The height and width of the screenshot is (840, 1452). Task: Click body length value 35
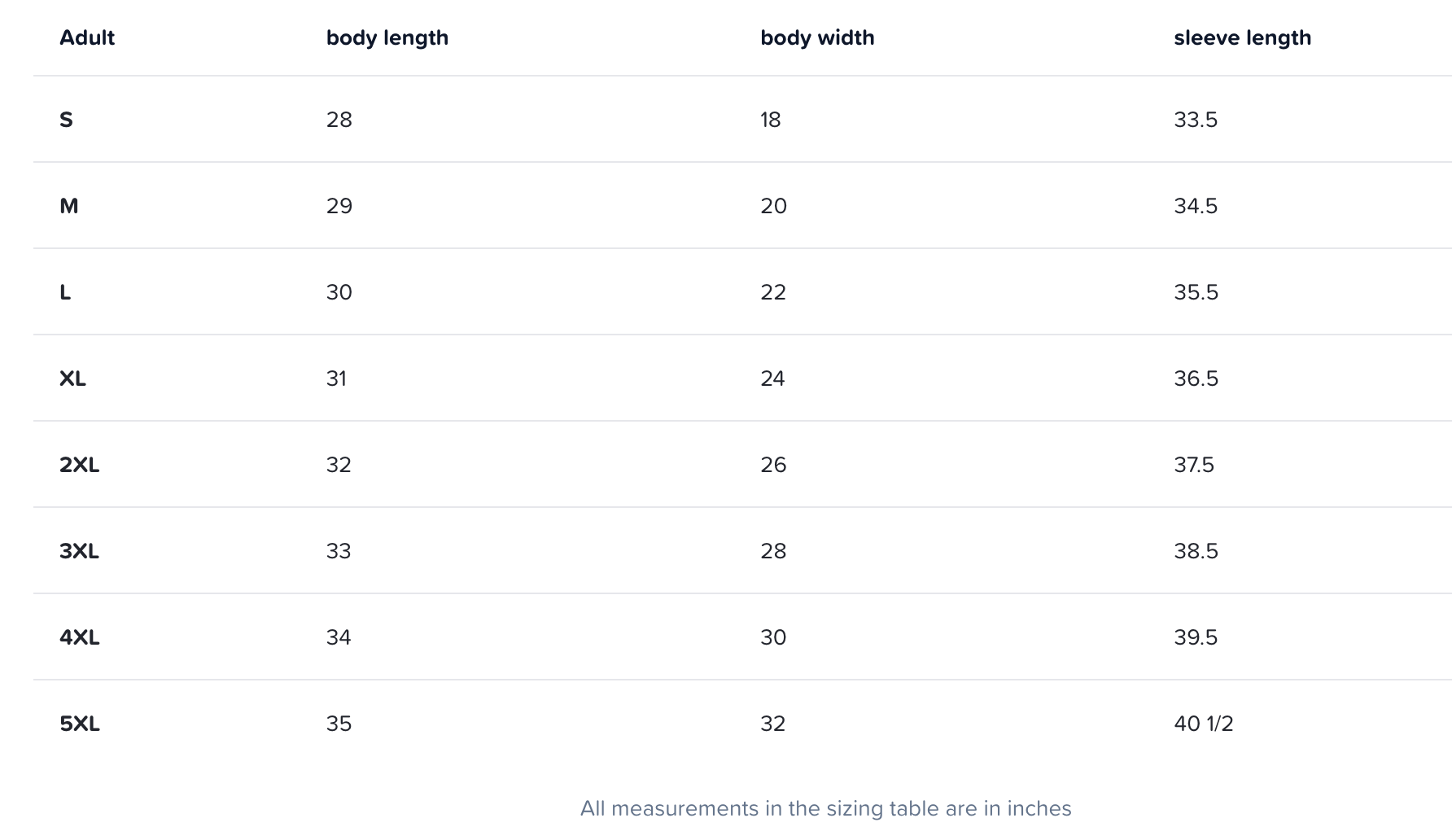(x=339, y=724)
